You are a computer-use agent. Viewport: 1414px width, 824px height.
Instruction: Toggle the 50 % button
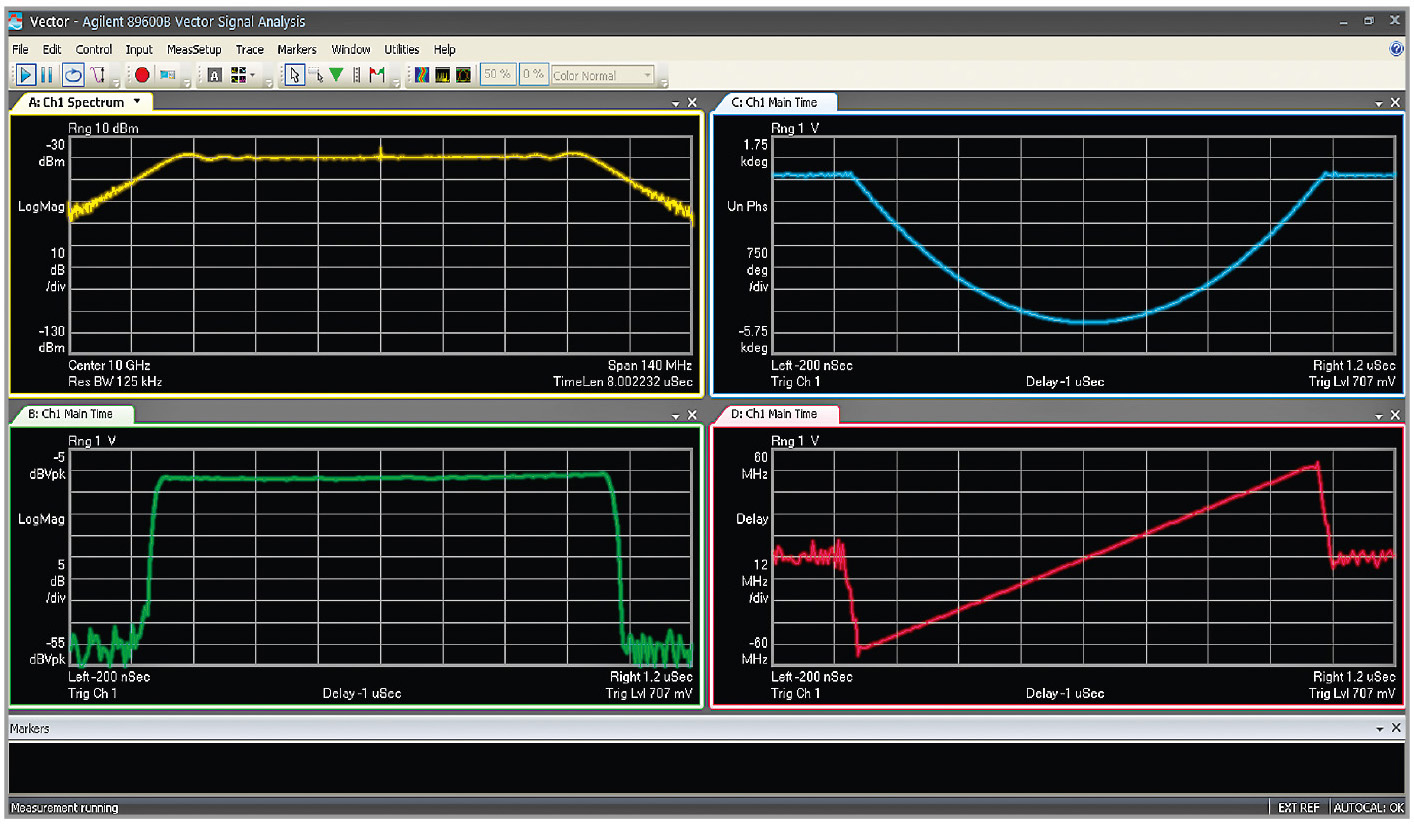coord(498,75)
